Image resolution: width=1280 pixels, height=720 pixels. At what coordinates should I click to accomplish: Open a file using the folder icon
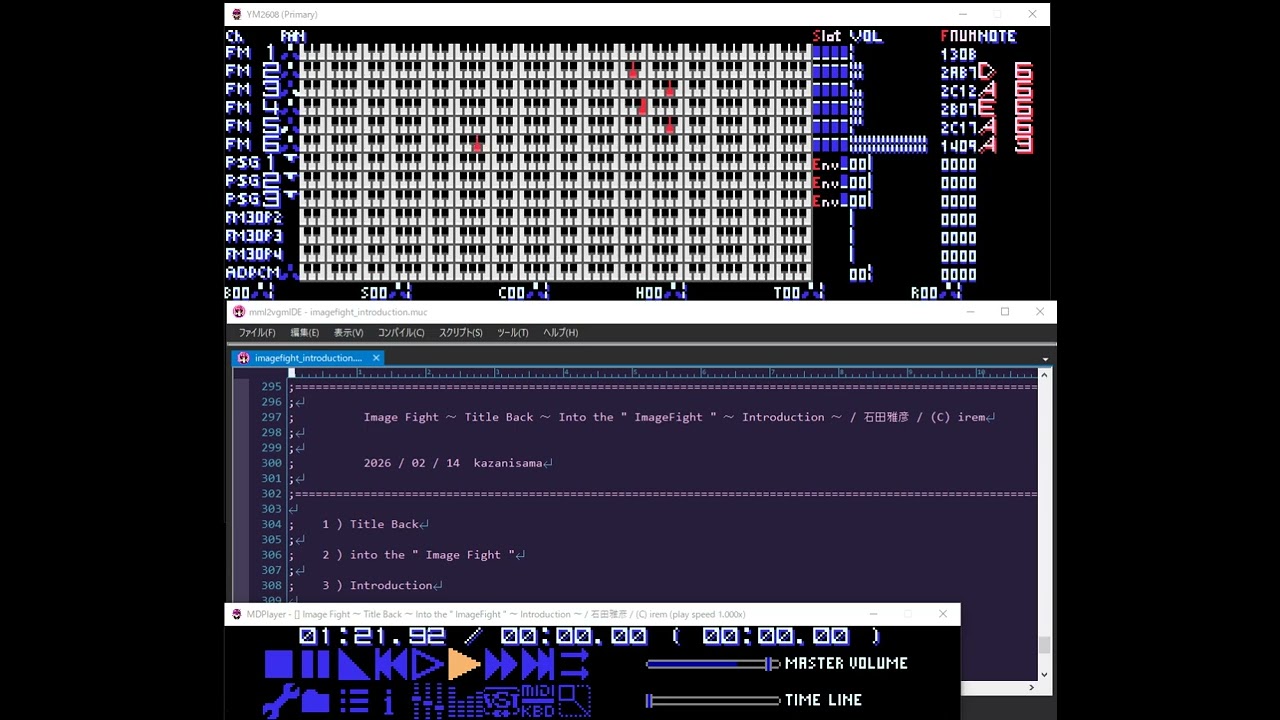click(x=315, y=701)
